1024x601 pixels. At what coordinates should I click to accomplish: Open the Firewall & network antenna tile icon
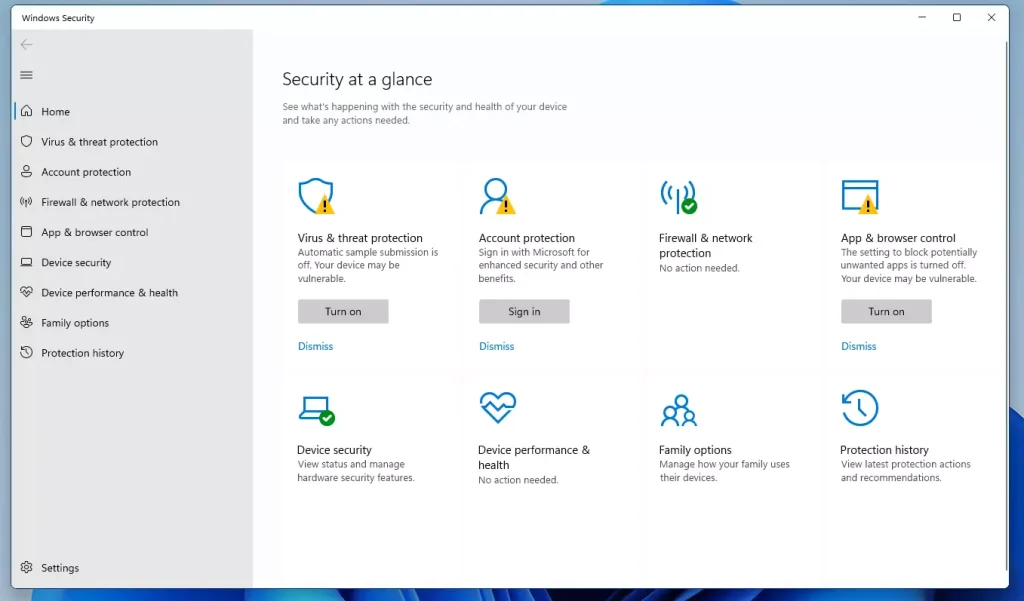tap(678, 196)
